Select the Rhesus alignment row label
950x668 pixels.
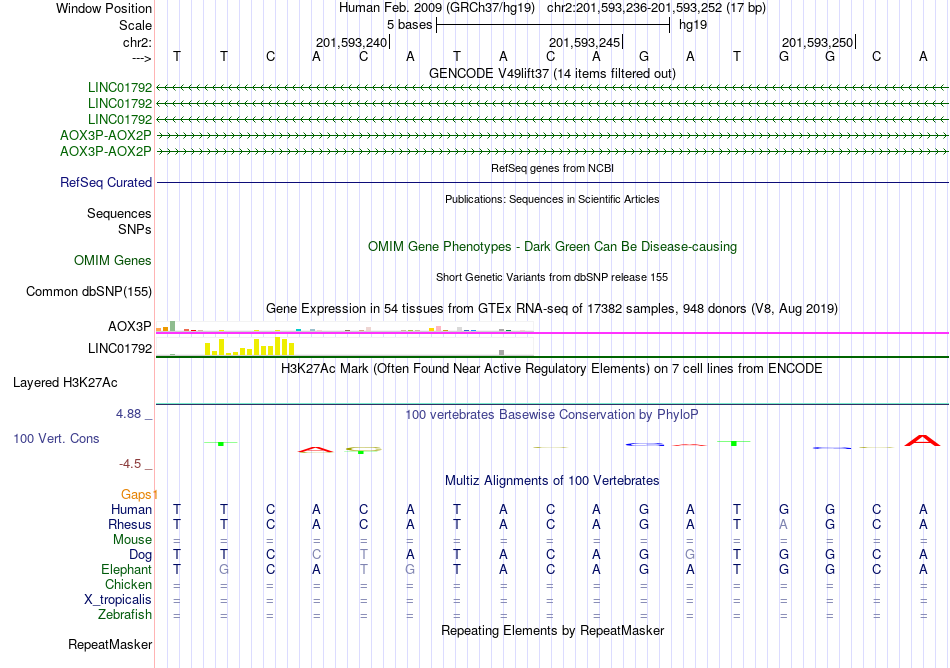[130, 524]
